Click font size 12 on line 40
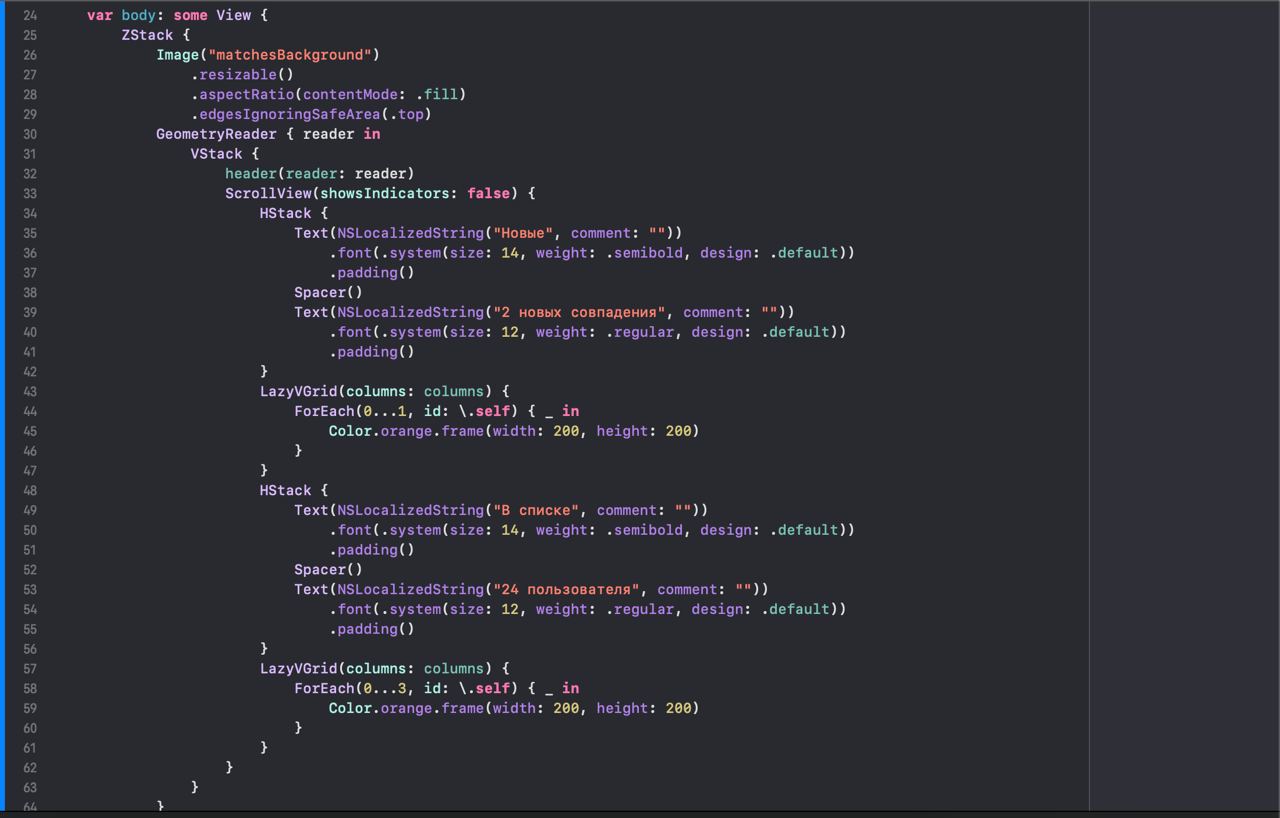The width and height of the screenshot is (1280, 818). (509, 332)
